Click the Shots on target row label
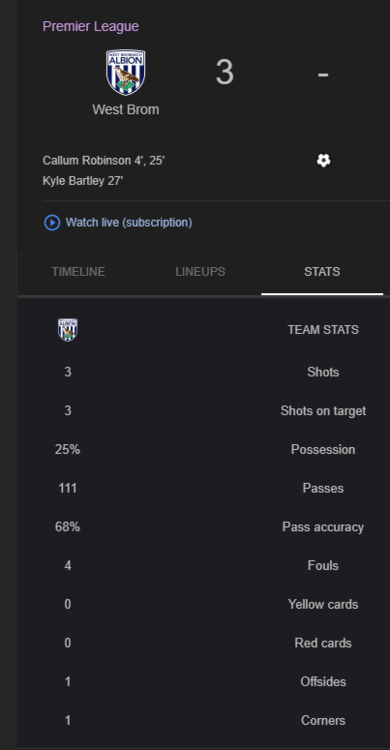This screenshot has height=750, width=390. [x=323, y=411]
